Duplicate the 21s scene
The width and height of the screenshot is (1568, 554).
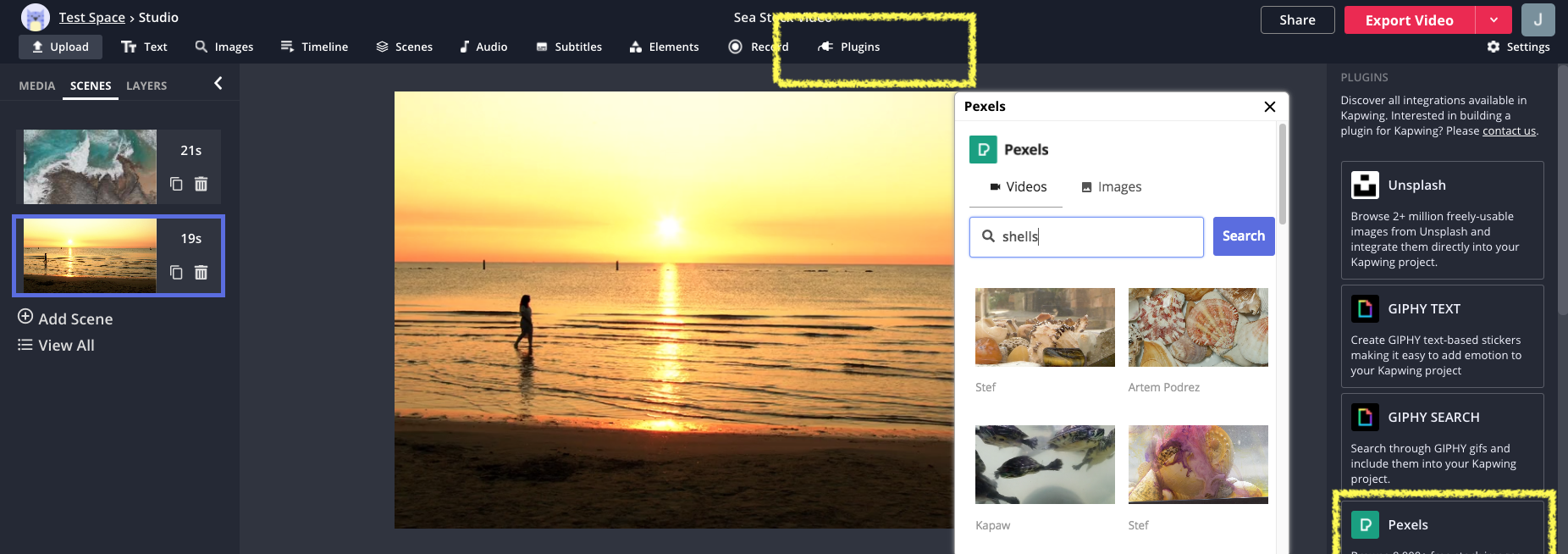(x=176, y=184)
